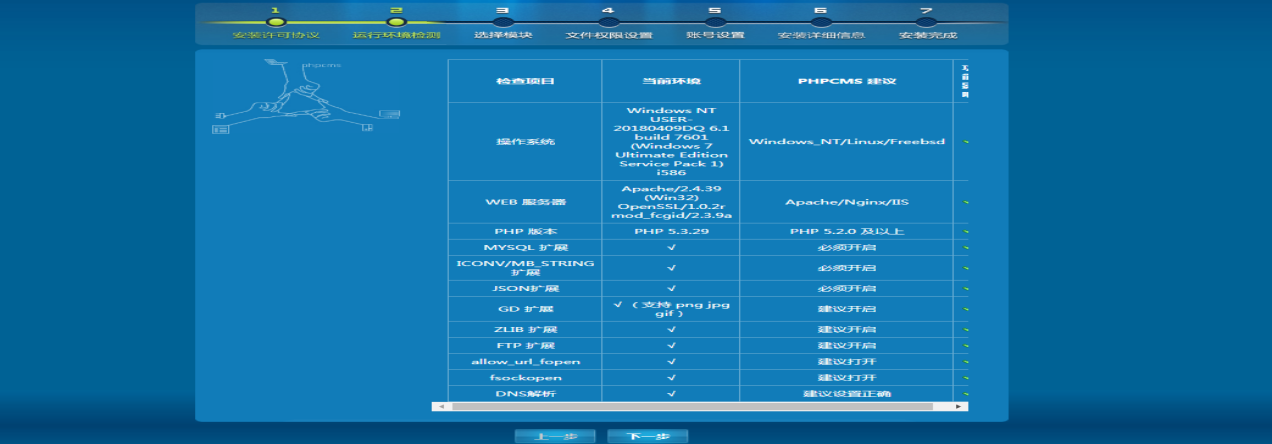This screenshot has width=1272, height=444.
Task: Click 建议设置正确 in the DNS解析 row
Action: (x=846, y=394)
